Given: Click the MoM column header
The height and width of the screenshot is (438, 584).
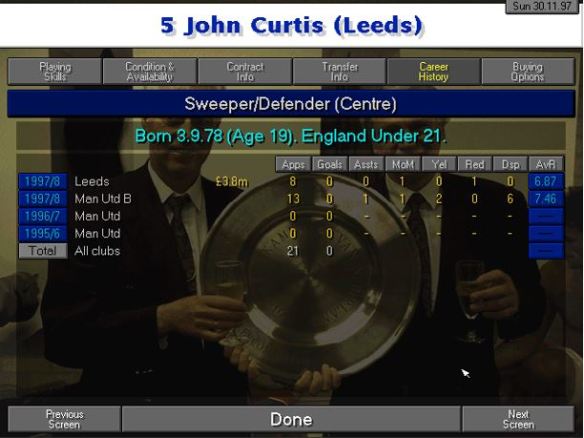Looking at the screenshot, I should coord(403,164).
